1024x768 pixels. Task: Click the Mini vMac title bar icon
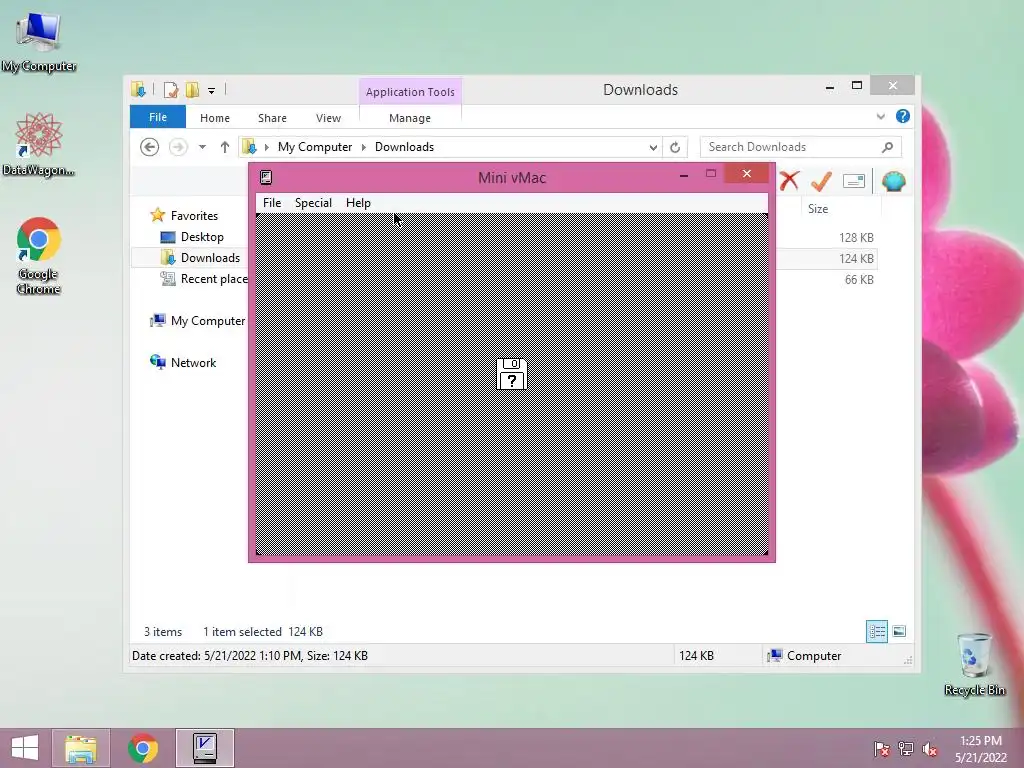click(266, 178)
